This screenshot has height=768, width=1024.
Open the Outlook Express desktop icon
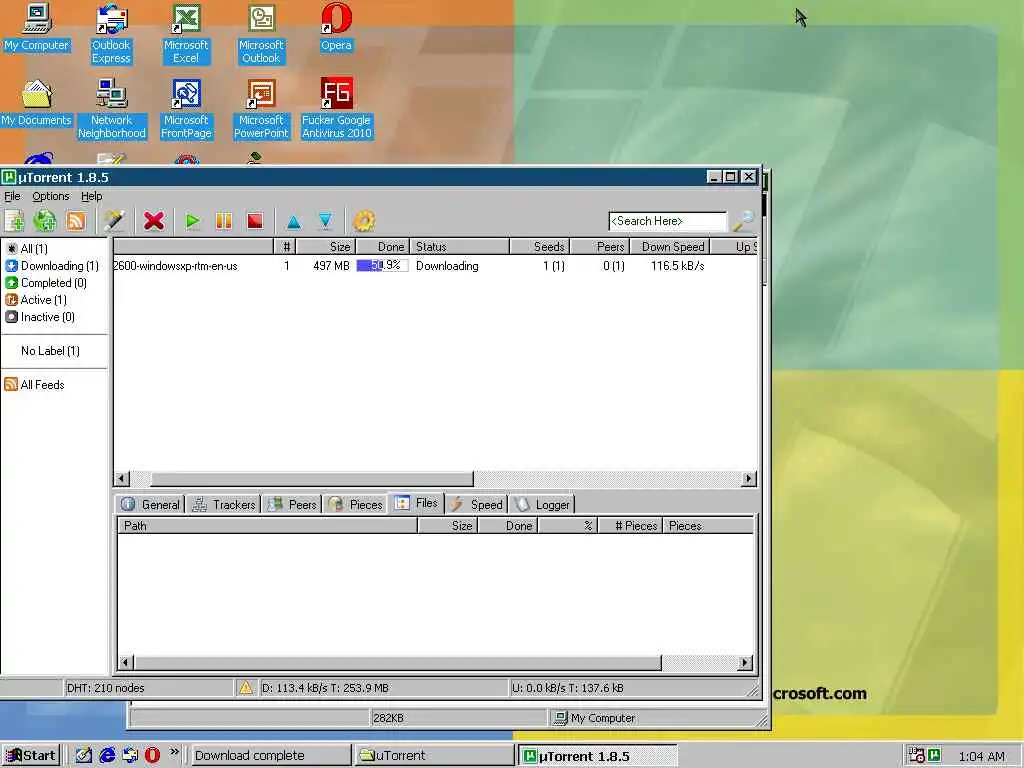pos(111,34)
